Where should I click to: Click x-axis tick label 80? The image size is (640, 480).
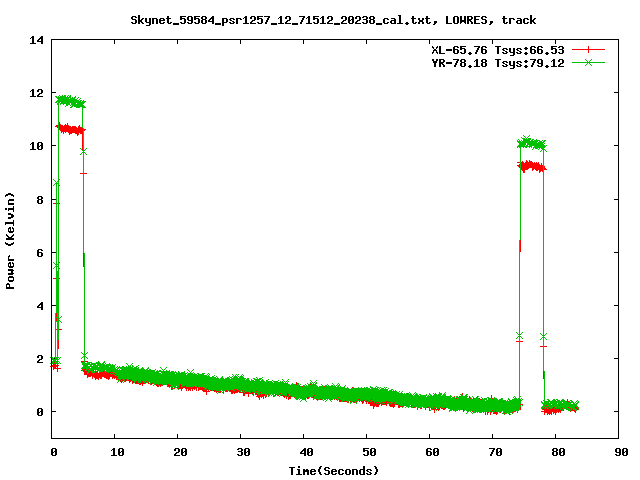pyautogui.click(x=558, y=452)
